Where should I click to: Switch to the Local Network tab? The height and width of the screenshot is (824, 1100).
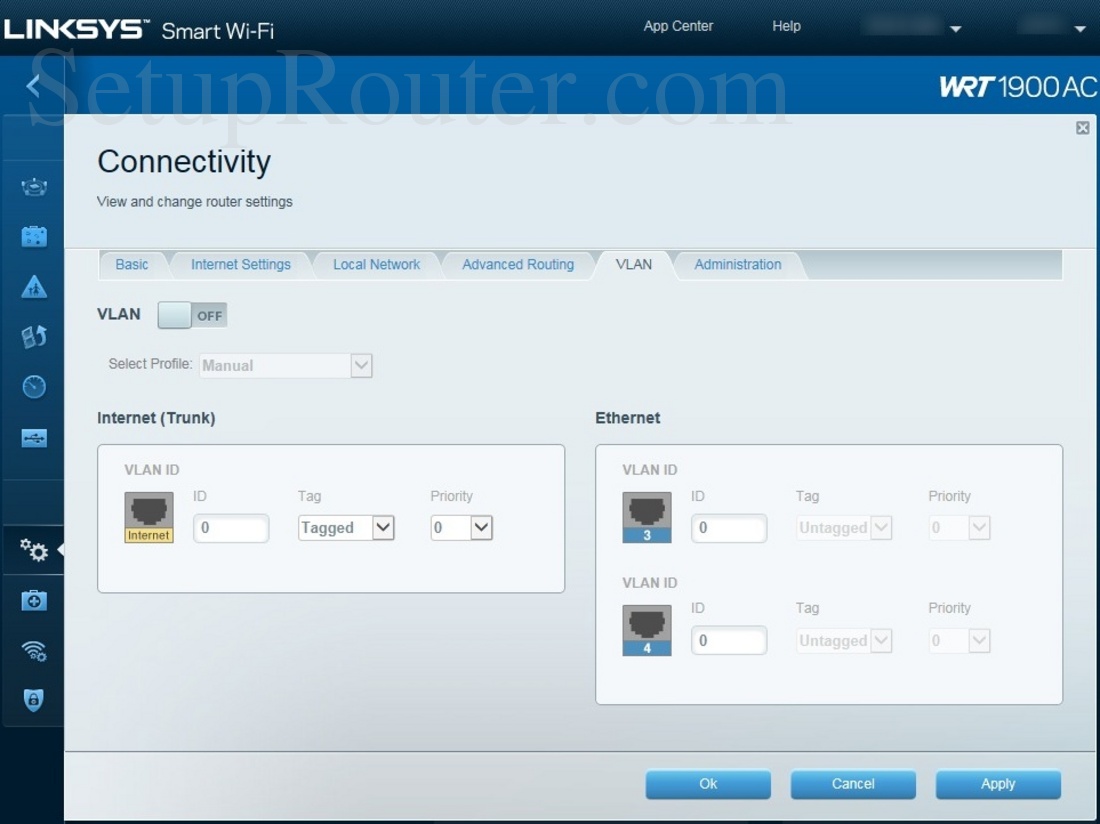tap(376, 264)
